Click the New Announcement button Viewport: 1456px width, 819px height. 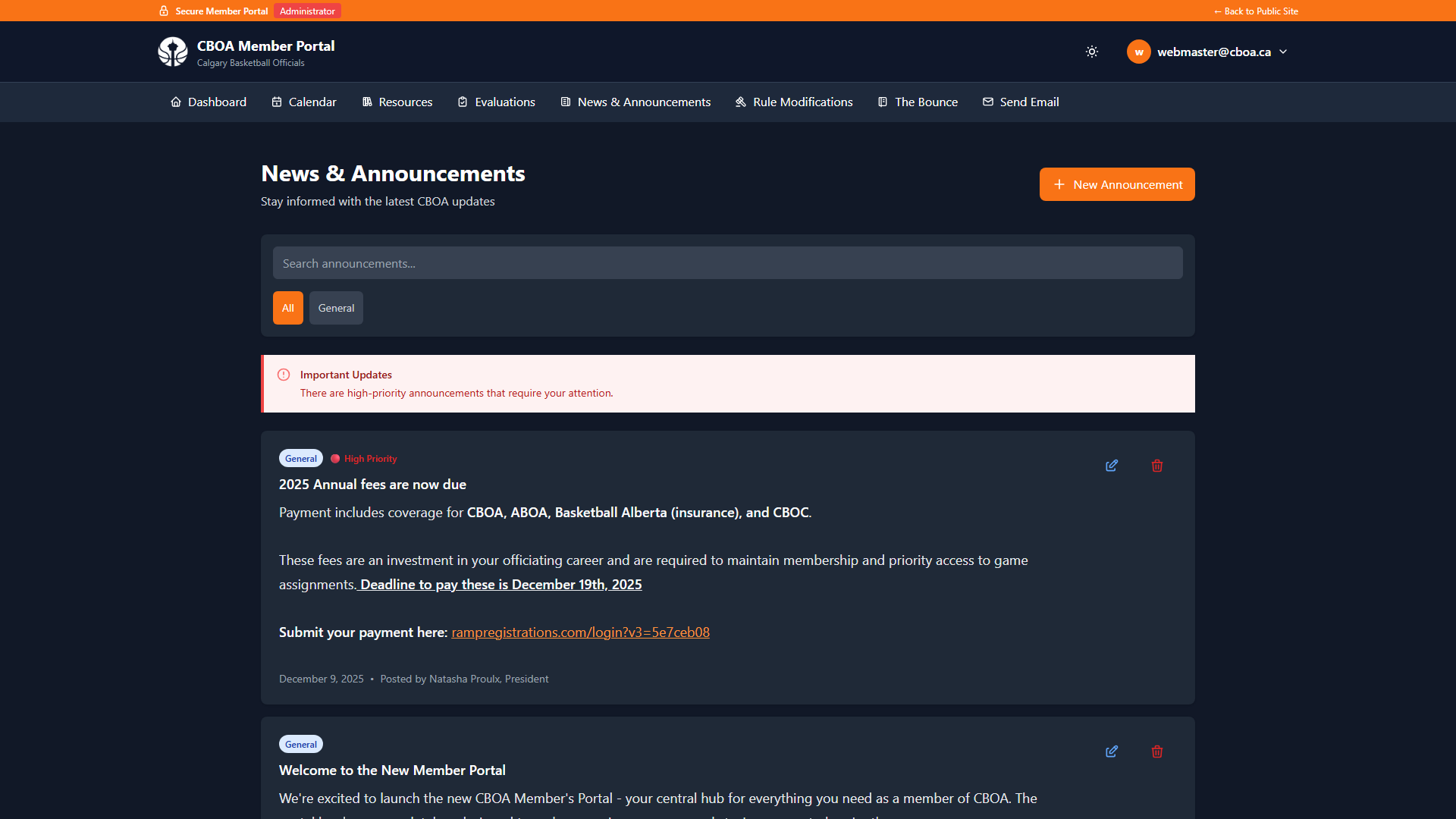[1117, 184]
